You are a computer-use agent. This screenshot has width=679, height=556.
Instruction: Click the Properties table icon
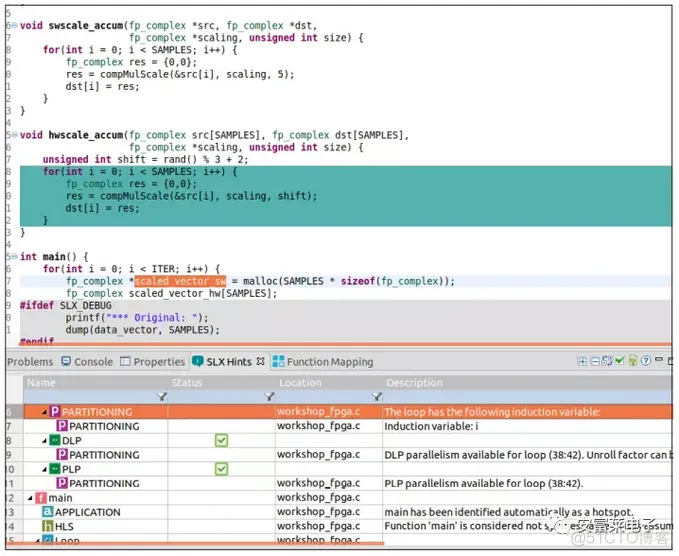pyautogui.click(x=125, y=361)
